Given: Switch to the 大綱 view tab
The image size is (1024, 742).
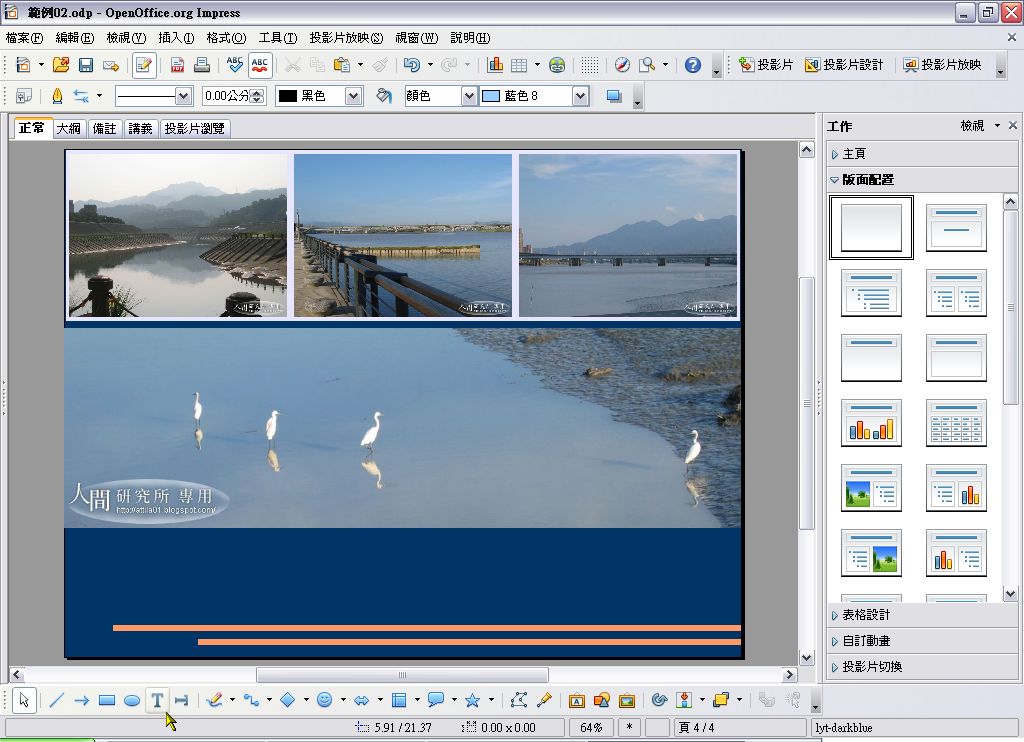Looking at the screenshot, I should tap(69, 128).
